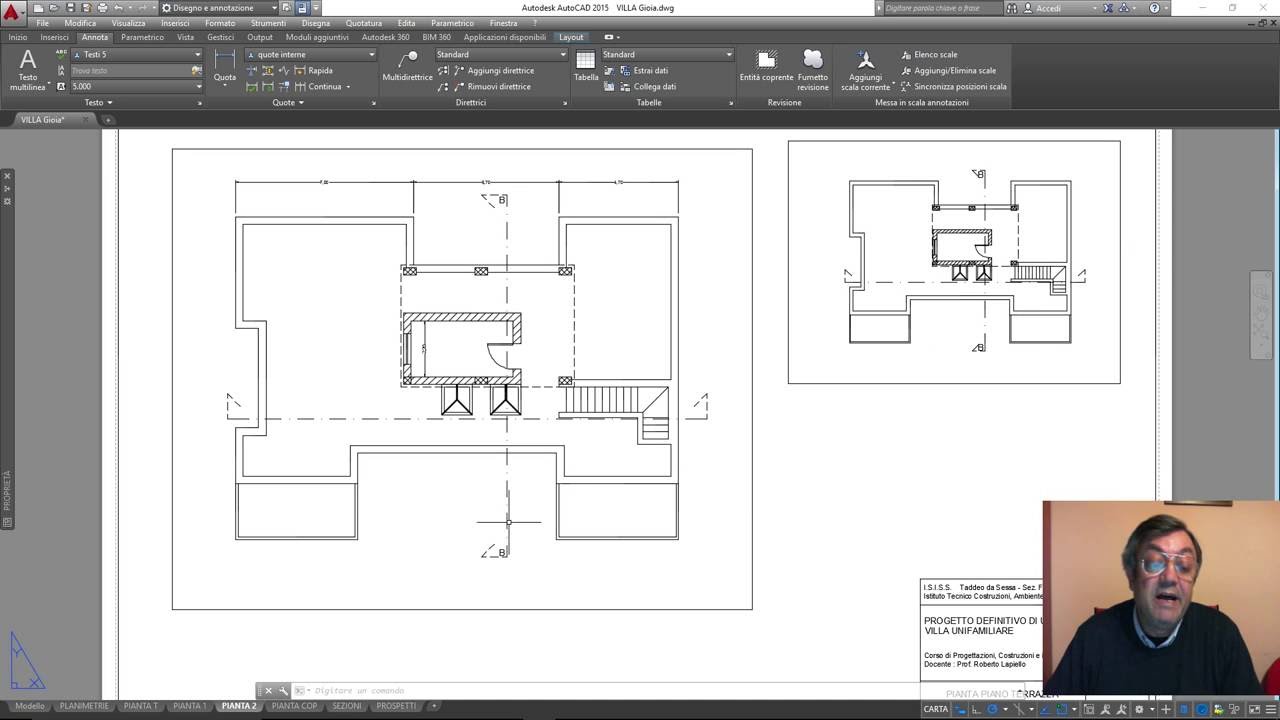Switch to the Output ribbon tab
1280x720 pixels.
[260, 37]
